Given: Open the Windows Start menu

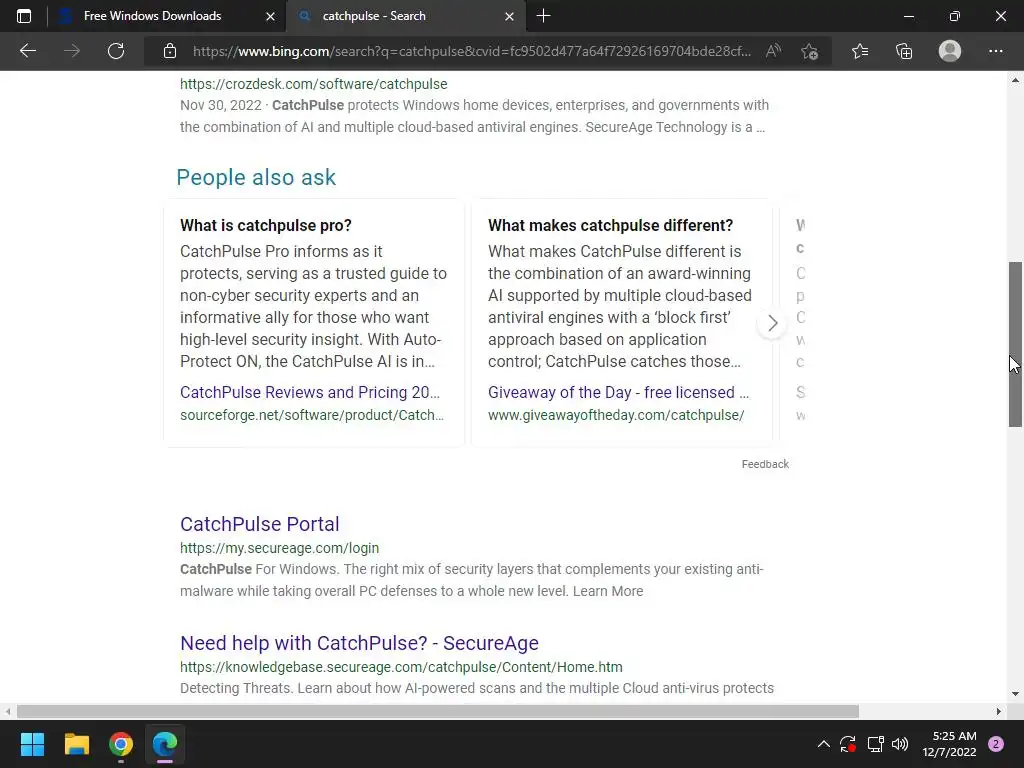Looking at the screenshot, I should tap(32, 744).
